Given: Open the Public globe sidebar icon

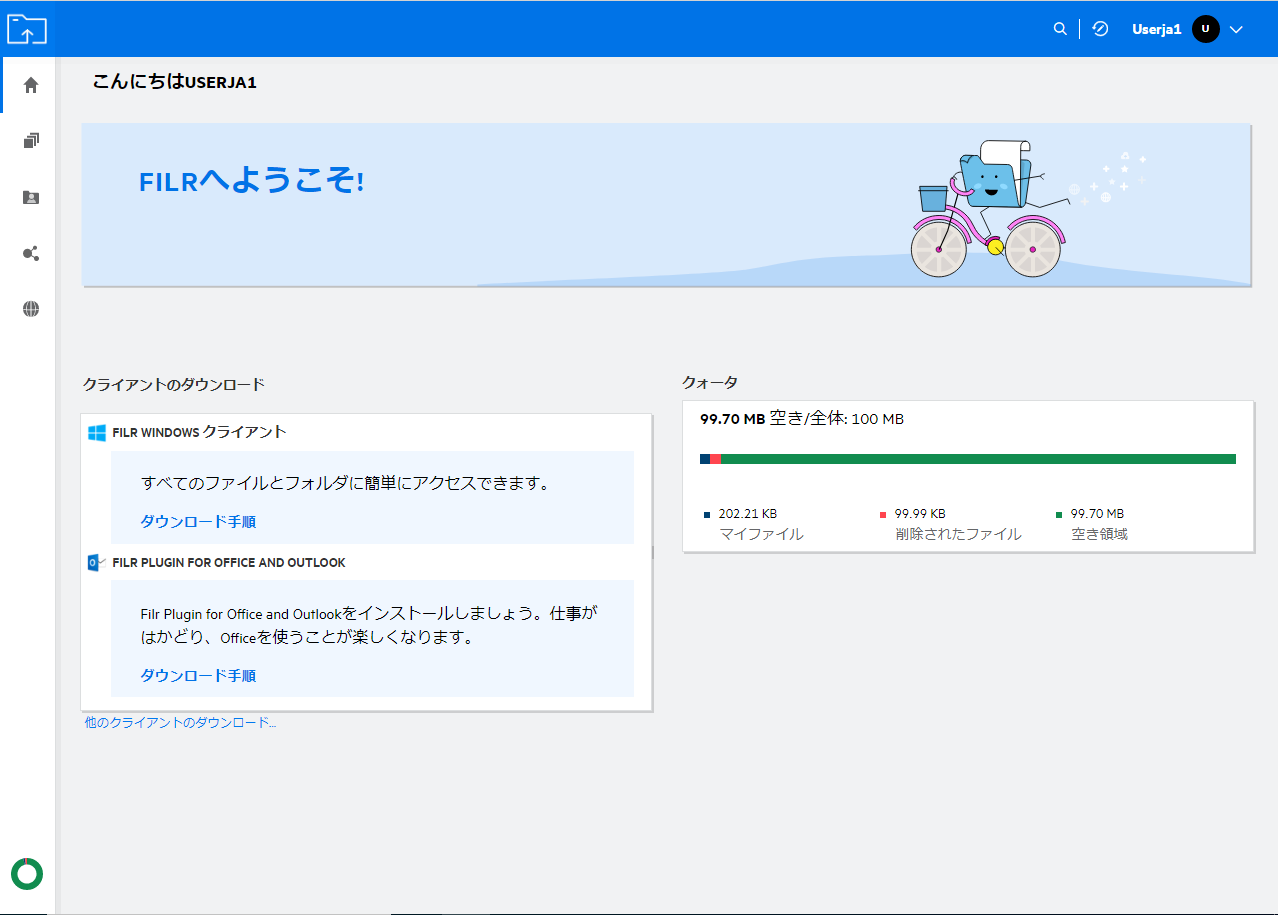Looking at the screenshot, I should pyautogui.click(x=31, y=309).
